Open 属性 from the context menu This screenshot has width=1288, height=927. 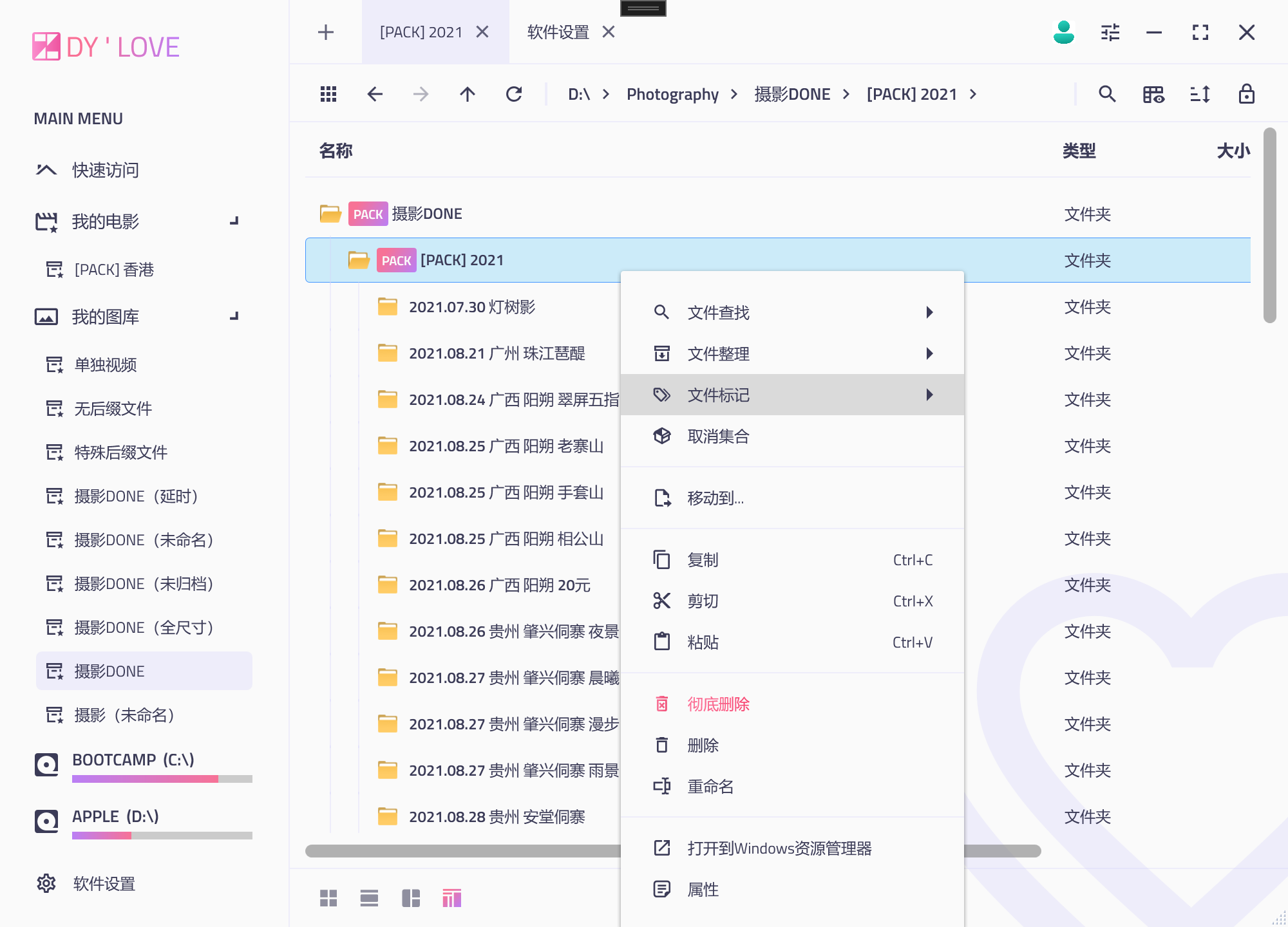click(x=792, y=889)
